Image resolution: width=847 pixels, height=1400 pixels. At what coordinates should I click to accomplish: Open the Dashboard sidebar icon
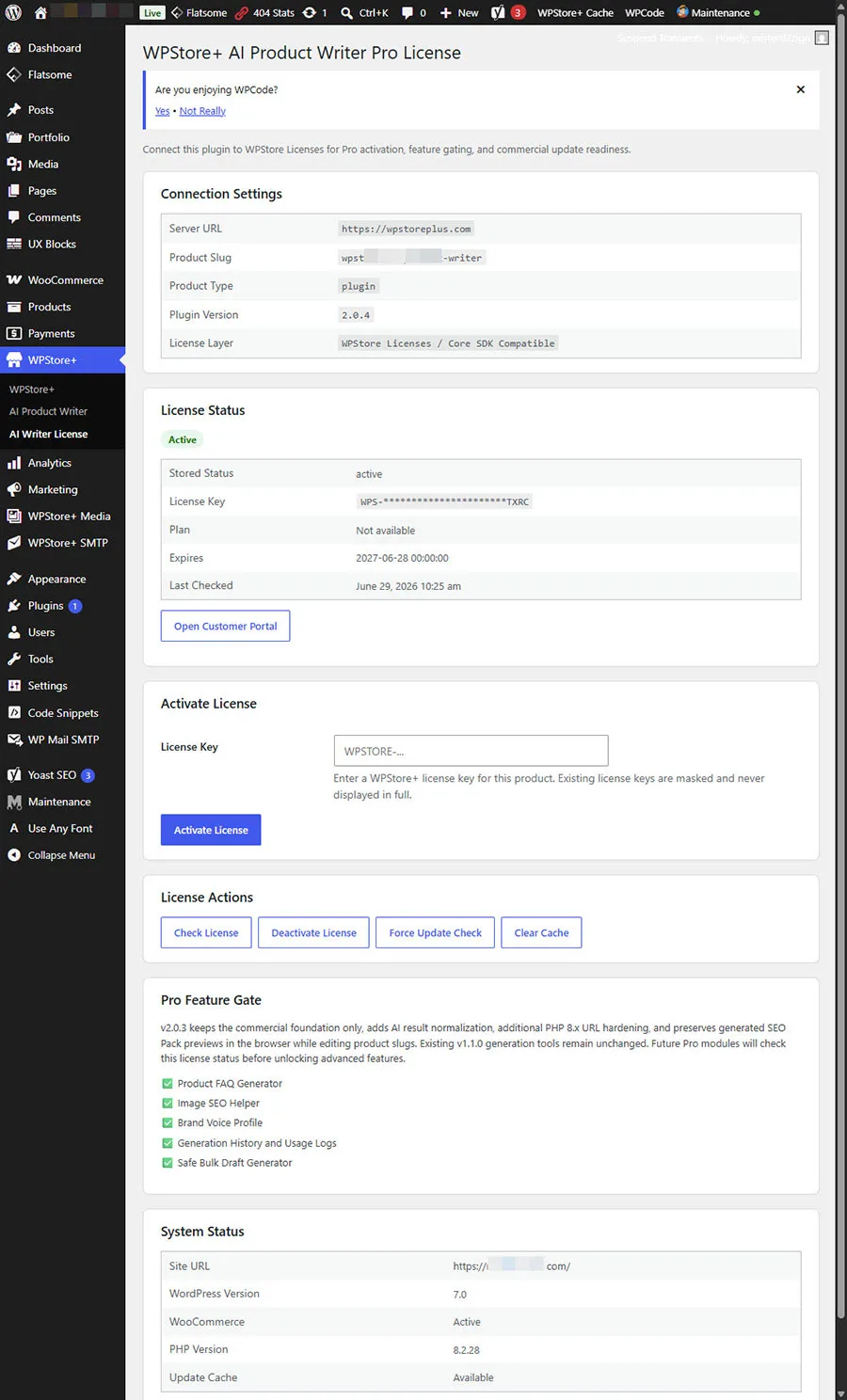[14, 48]
